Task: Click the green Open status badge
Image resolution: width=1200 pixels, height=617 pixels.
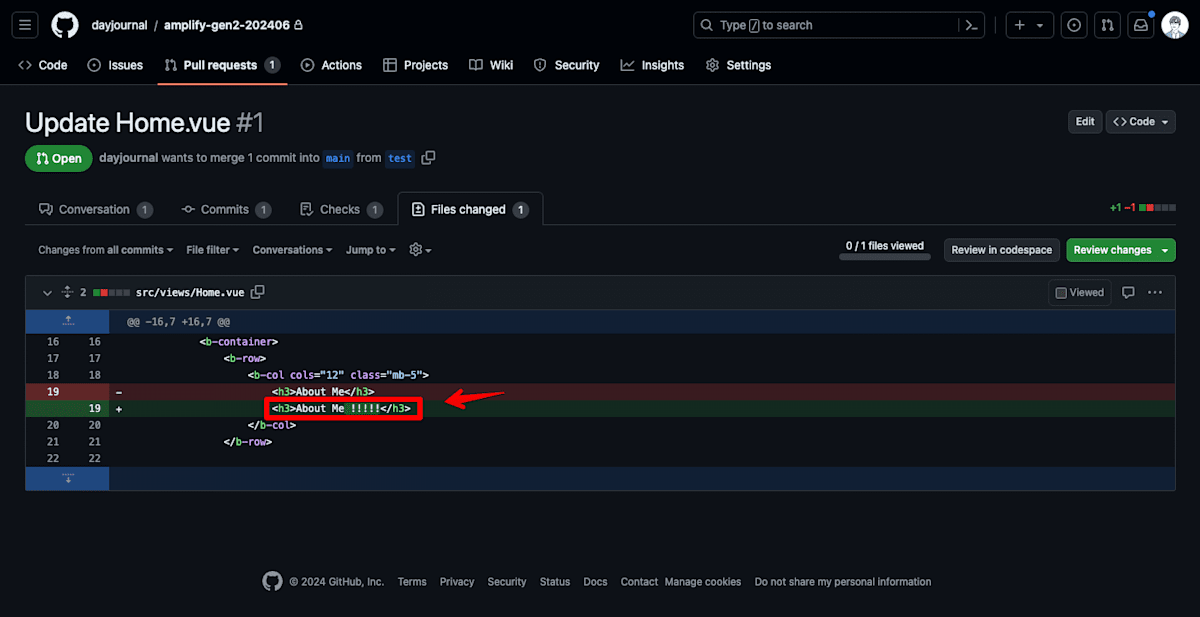Action: tap(59, 158)
